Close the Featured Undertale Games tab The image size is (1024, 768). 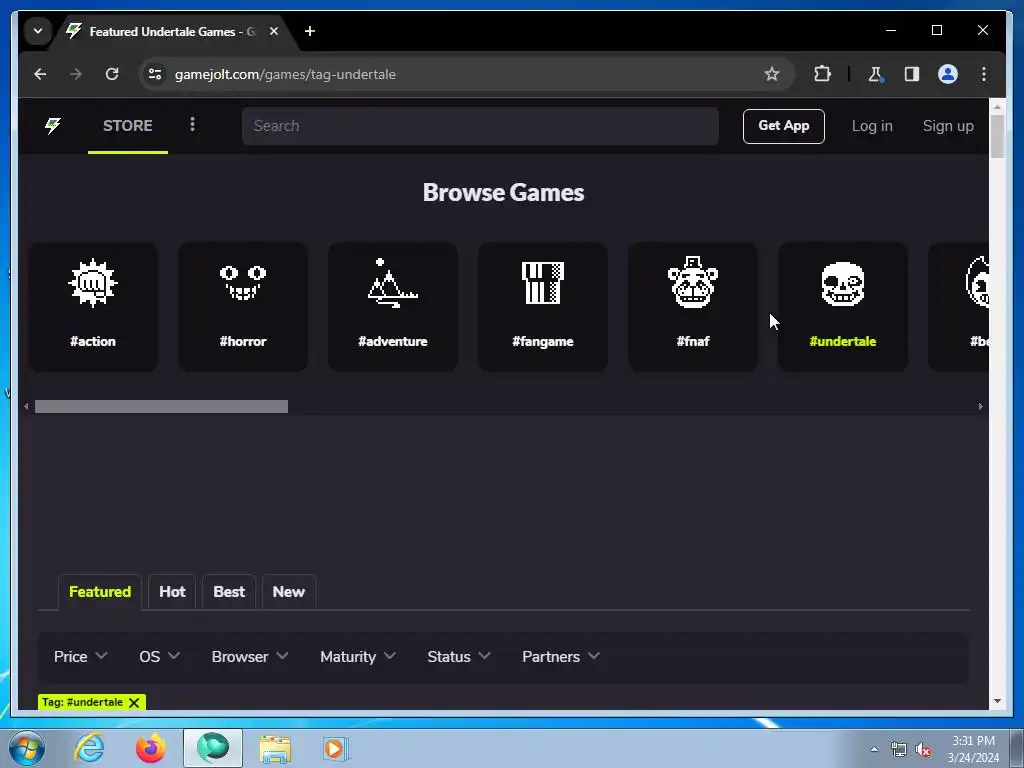click(274, 31)
